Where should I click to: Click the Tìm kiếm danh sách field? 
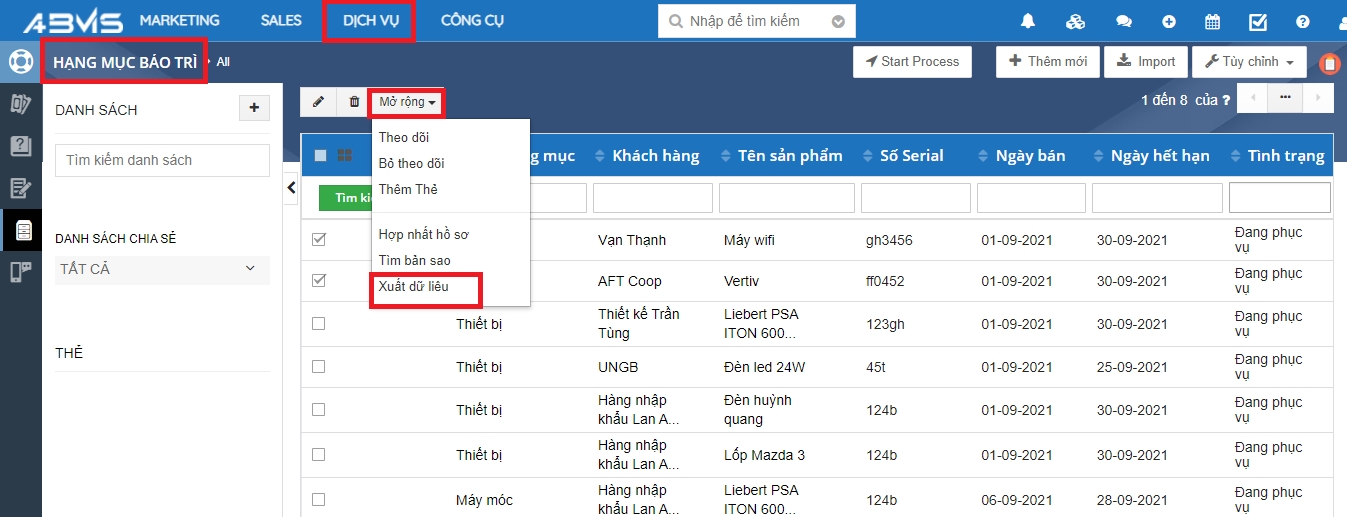coord(162,160)
